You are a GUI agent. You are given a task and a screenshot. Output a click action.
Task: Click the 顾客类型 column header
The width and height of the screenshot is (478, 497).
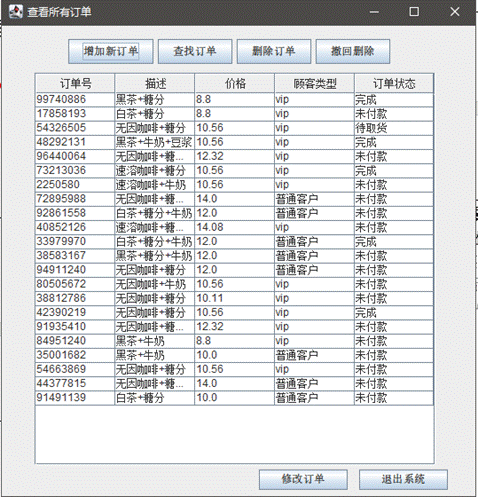pyautogui.click(x=314, y=83)
